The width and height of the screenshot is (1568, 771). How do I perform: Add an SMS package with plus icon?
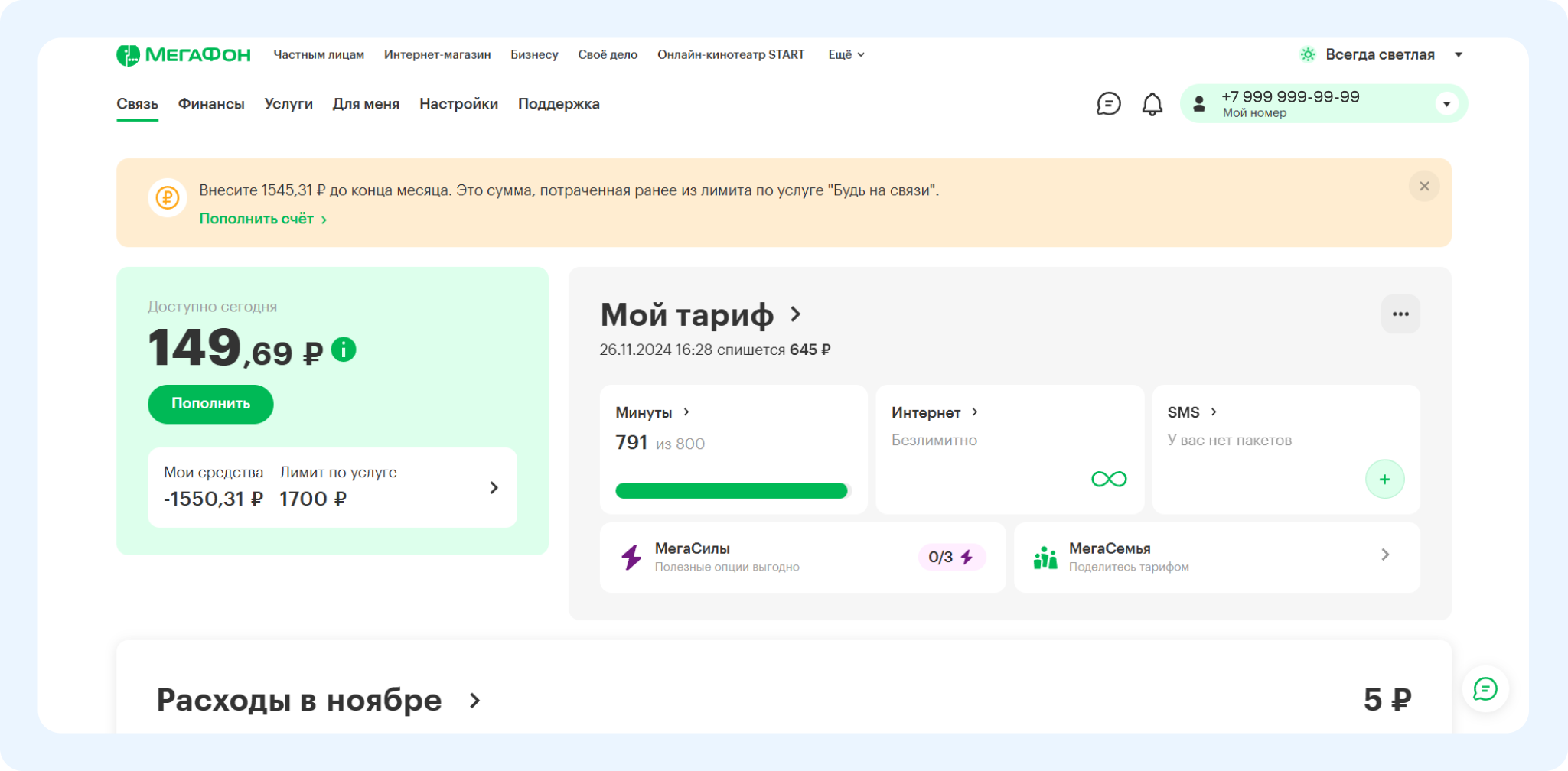[x=1384, y=480]
